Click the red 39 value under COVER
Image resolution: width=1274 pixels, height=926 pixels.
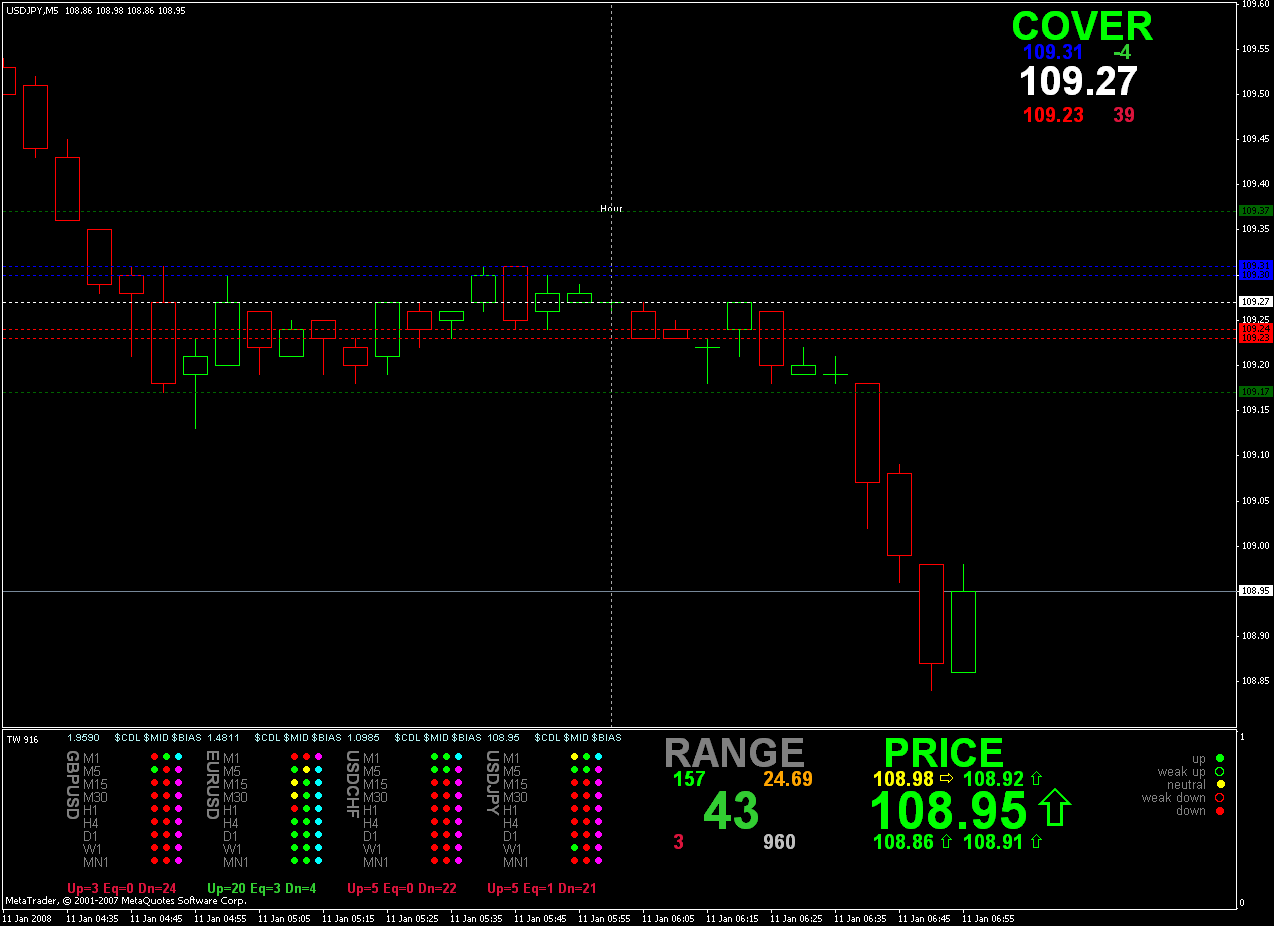pyautogui.click(x=1124, y=115)
